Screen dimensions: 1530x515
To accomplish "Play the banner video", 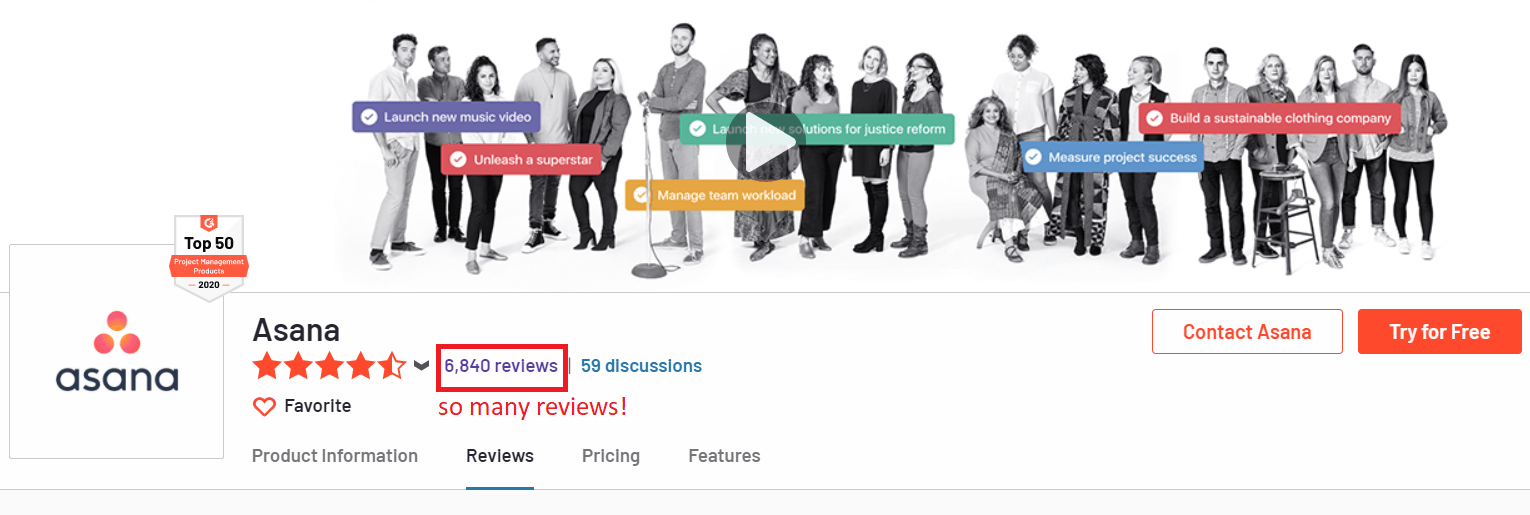I will click(x=761, y=143).
